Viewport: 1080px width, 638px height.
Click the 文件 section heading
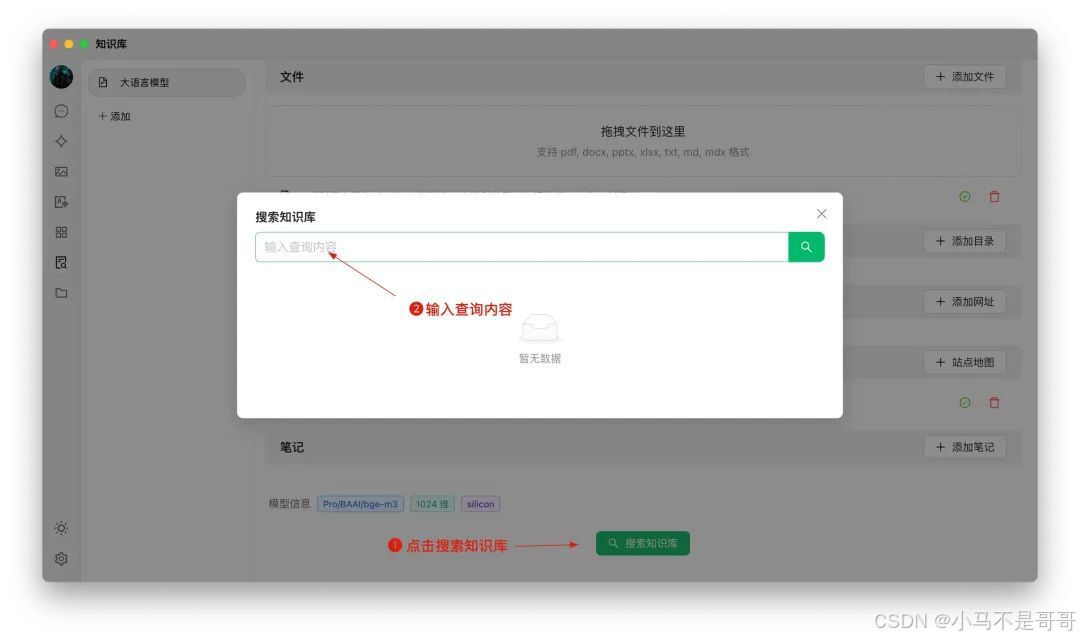291,76
